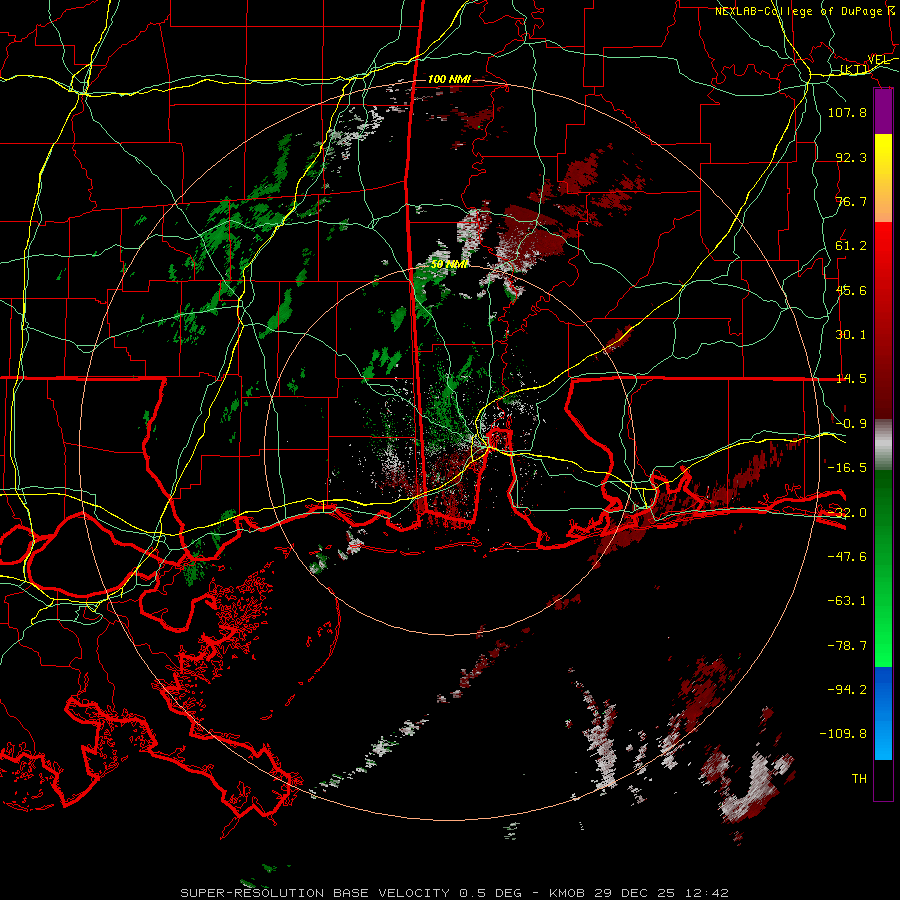
Task: Click the (KT) units label
Action: (855, 69)
